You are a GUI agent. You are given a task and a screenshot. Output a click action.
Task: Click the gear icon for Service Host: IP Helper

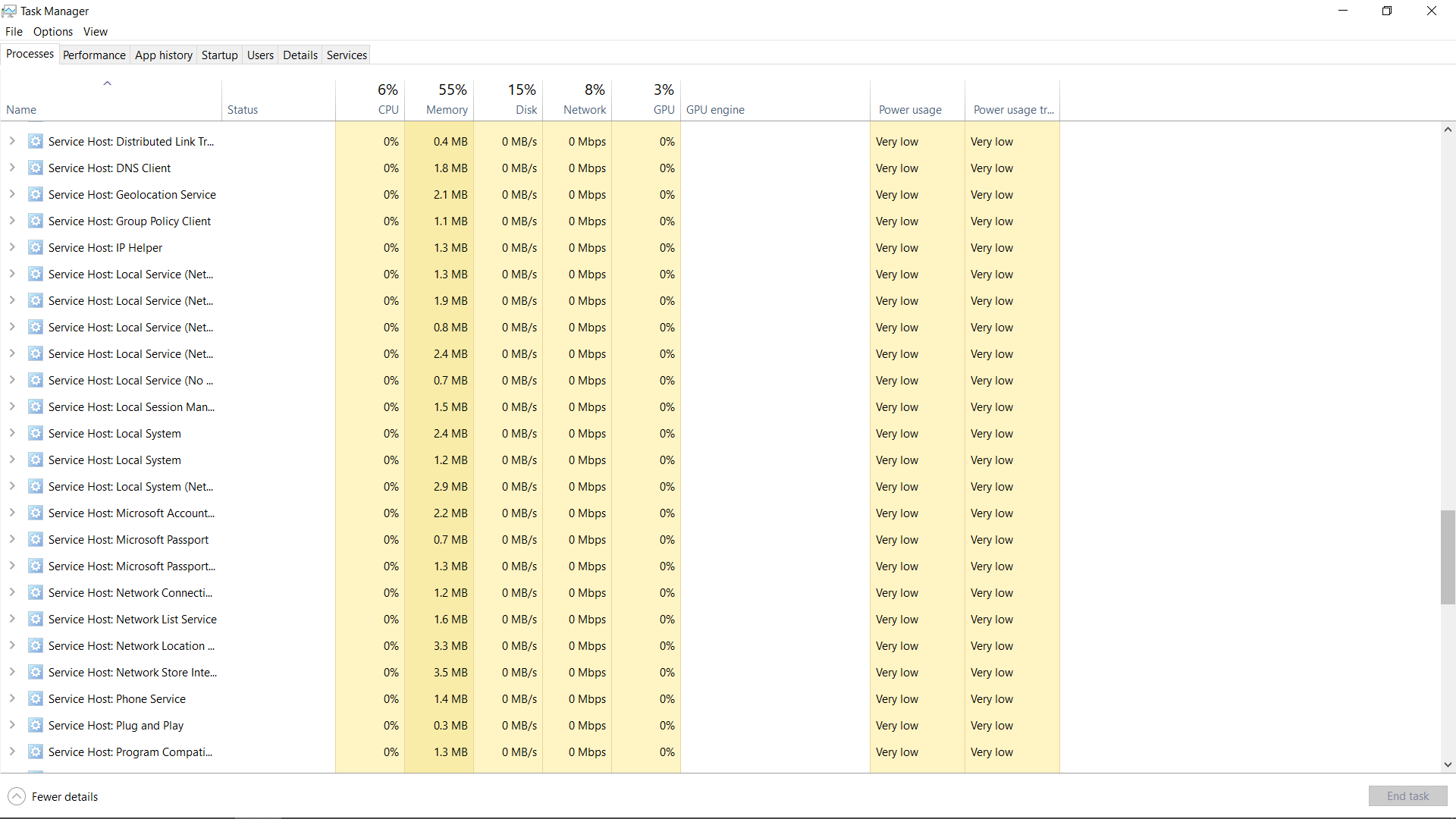coord(36,248)
